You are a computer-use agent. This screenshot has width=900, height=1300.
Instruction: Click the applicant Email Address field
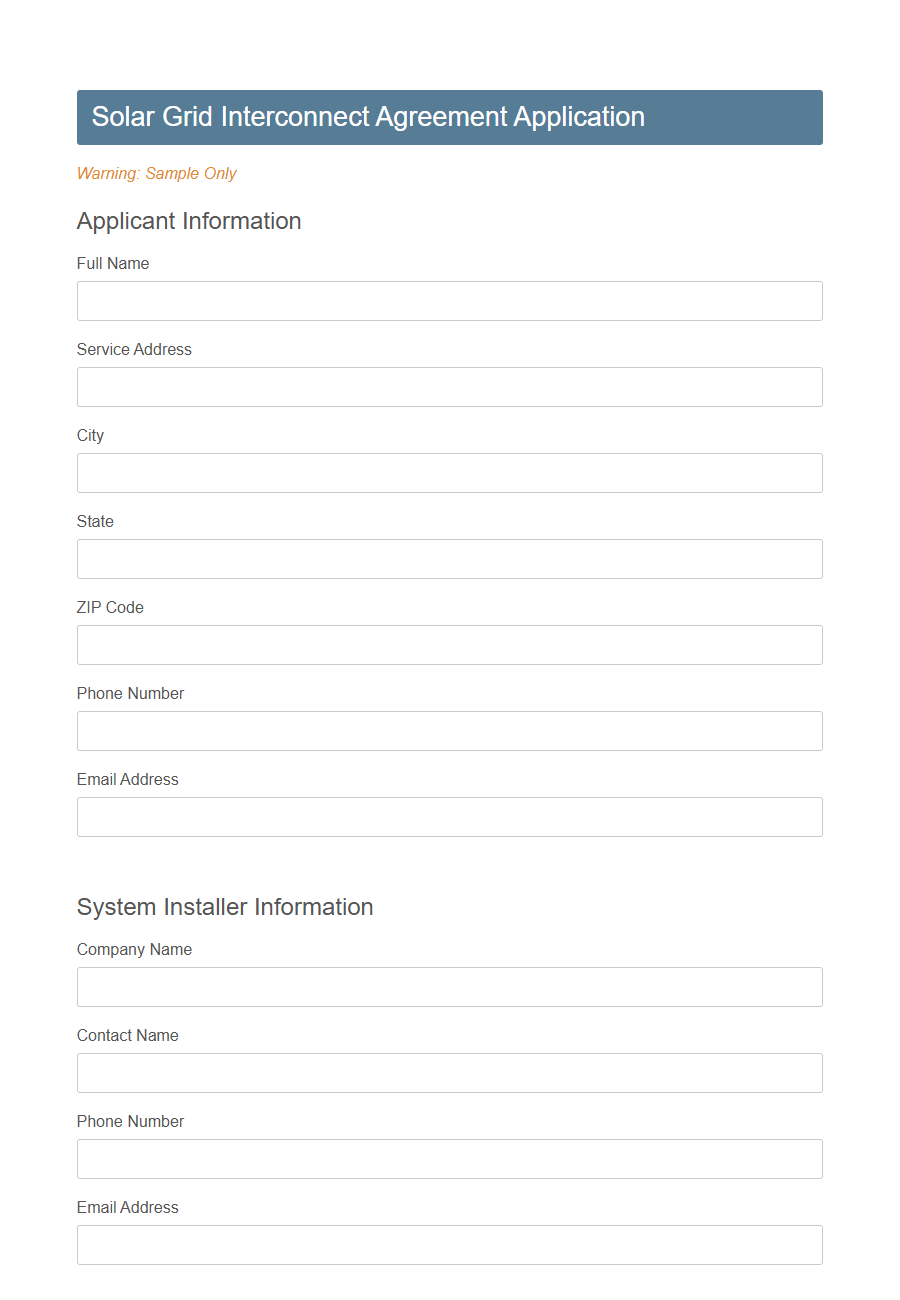(x=450, y=817)
